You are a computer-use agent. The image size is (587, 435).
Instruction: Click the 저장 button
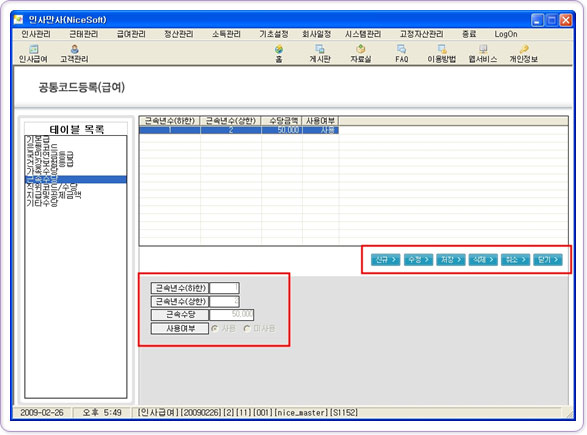click(451, 259)
